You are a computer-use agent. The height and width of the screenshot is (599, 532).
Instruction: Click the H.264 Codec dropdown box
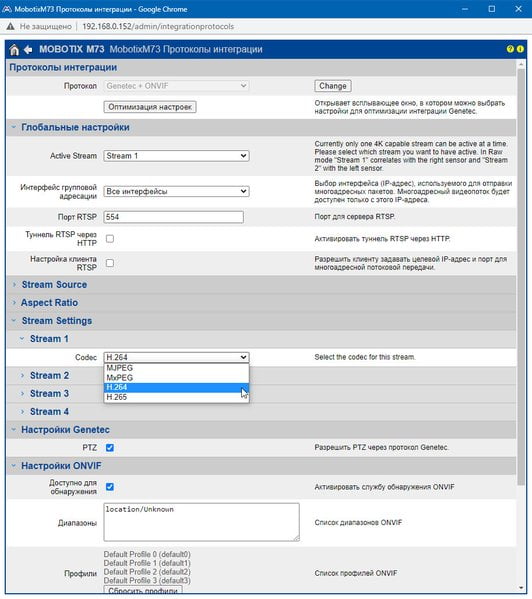pos(176,357)
